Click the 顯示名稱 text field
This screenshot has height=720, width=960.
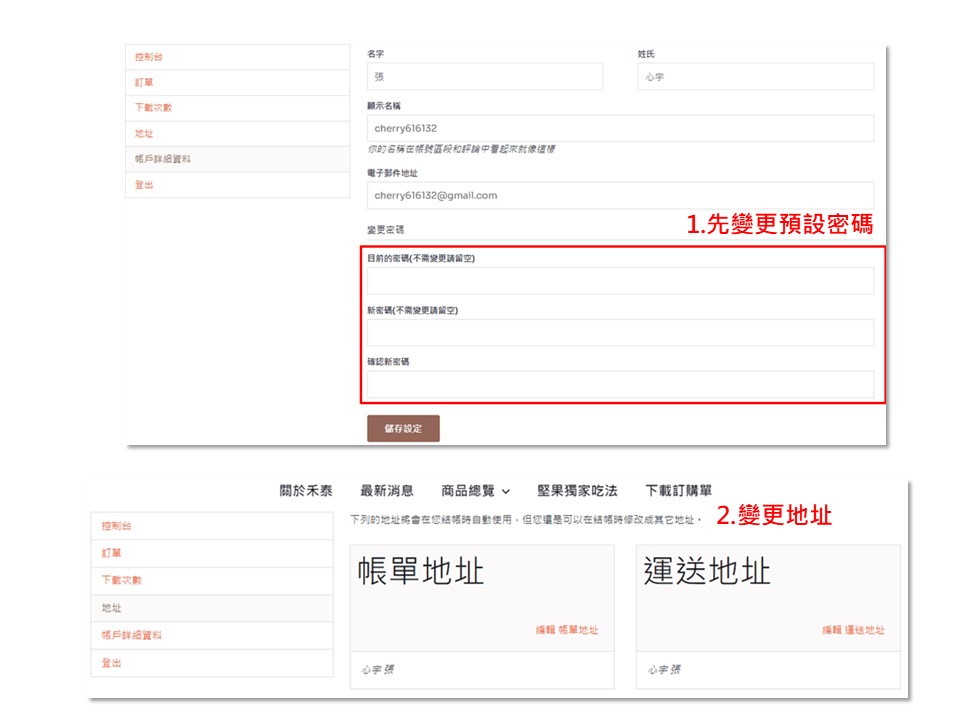pyautogui.click(x=620, y=128)
